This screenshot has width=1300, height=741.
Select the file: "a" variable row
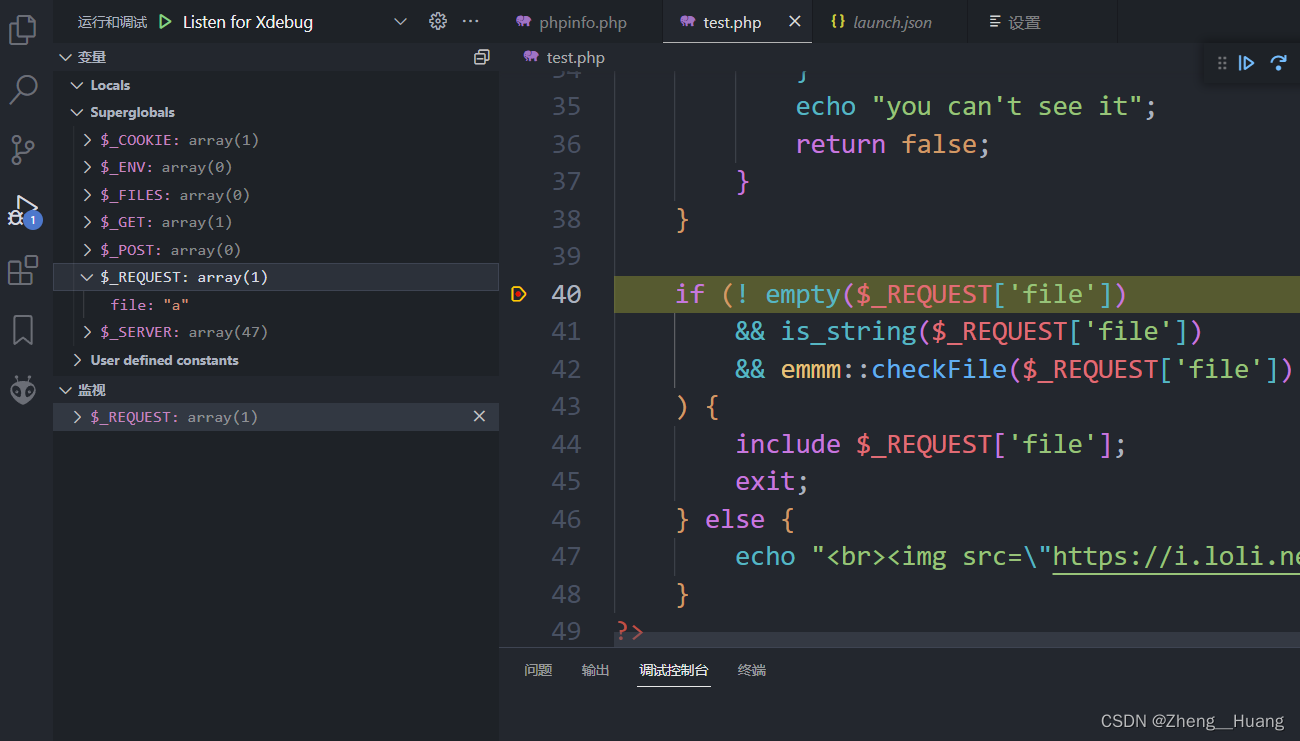coord(276,304)
